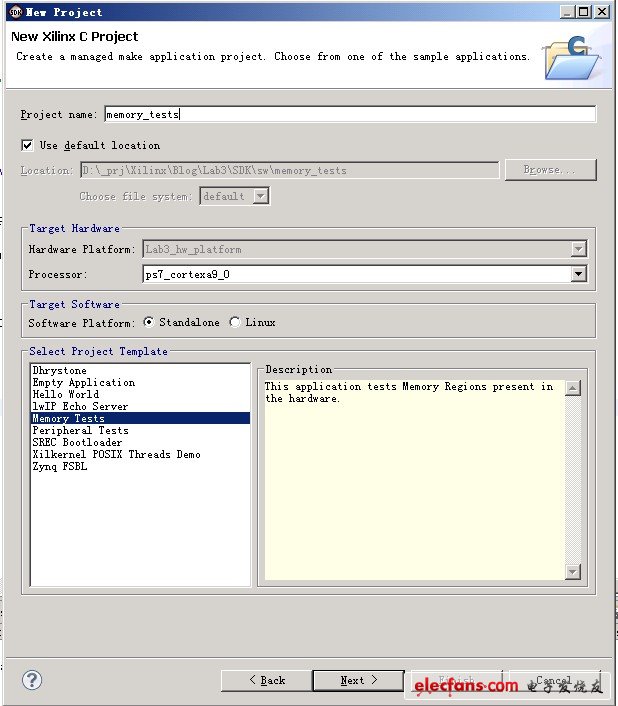The image size is (618, 706).
Task: Open the Hardware Platform dropdown
Action: (578, 249)
